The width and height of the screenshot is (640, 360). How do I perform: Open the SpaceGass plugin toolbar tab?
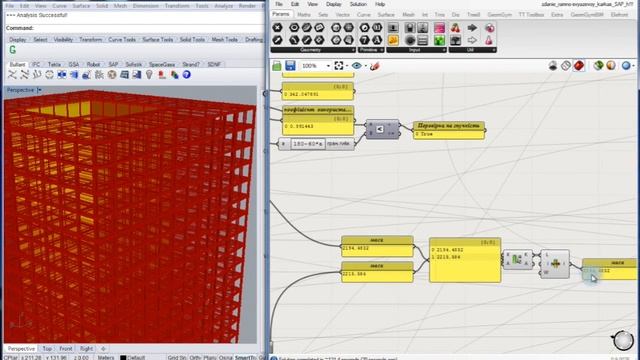(x=162, y=64)
